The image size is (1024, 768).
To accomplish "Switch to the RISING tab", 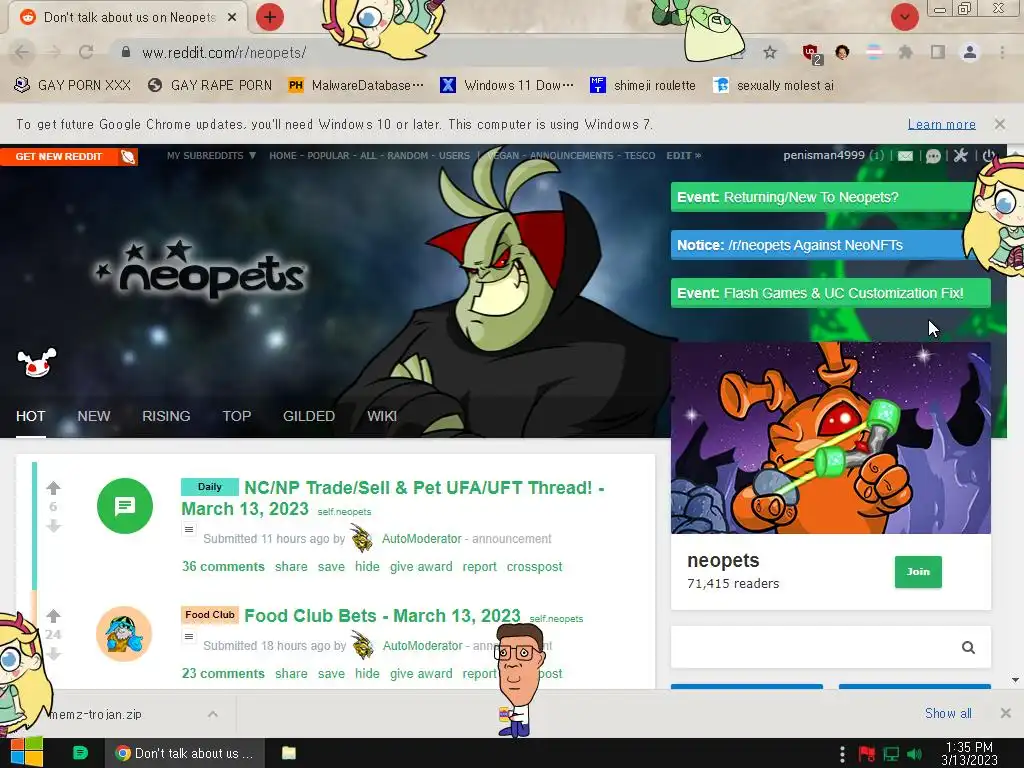I will (166, 416).
